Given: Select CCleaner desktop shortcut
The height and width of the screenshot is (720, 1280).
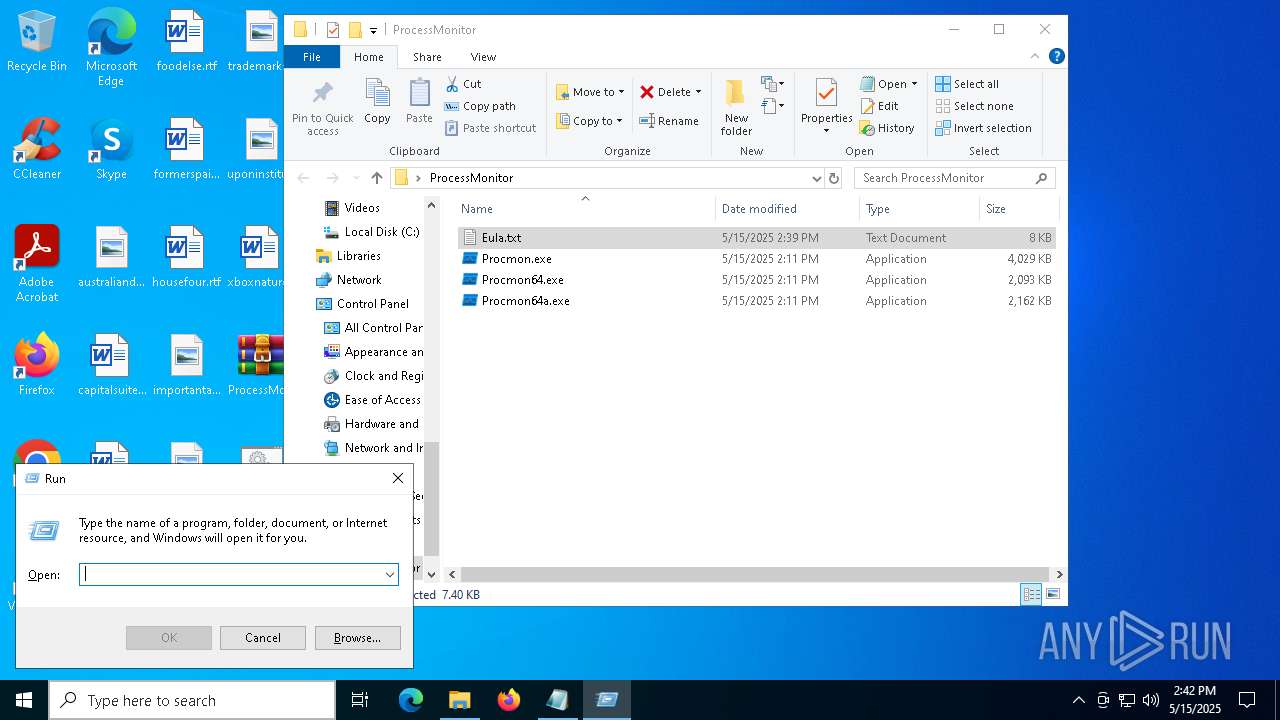Looking at the screenshot, I should tap(37, 149).
